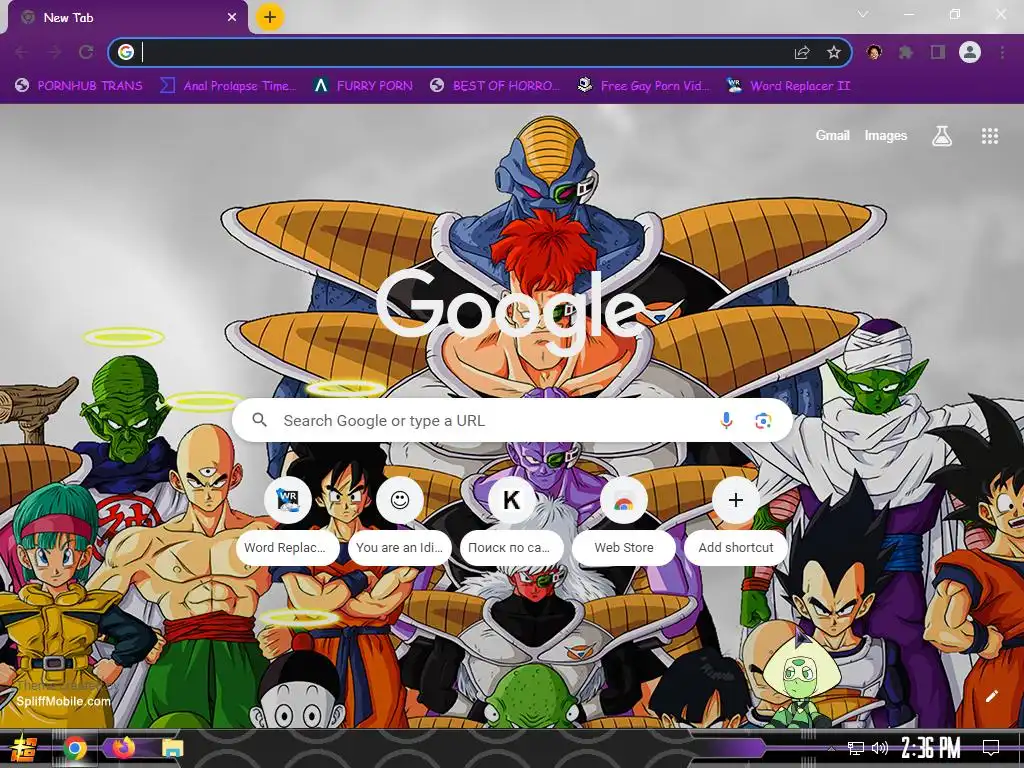This screenshot has width=1024, height=768.
Task: Show hidden tray icons chevron
Action: (x=831, y=748)
